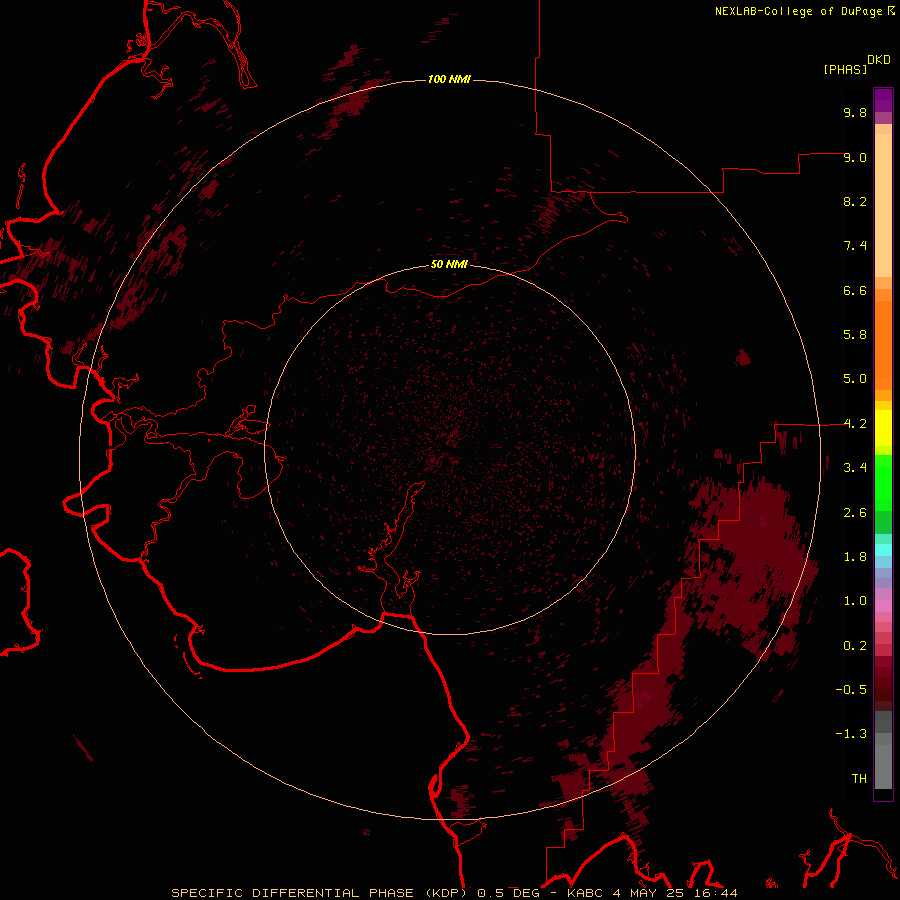Select the 7.4 legend value
The height and width of the screenshot is (900, 900).
pos(855,246)
